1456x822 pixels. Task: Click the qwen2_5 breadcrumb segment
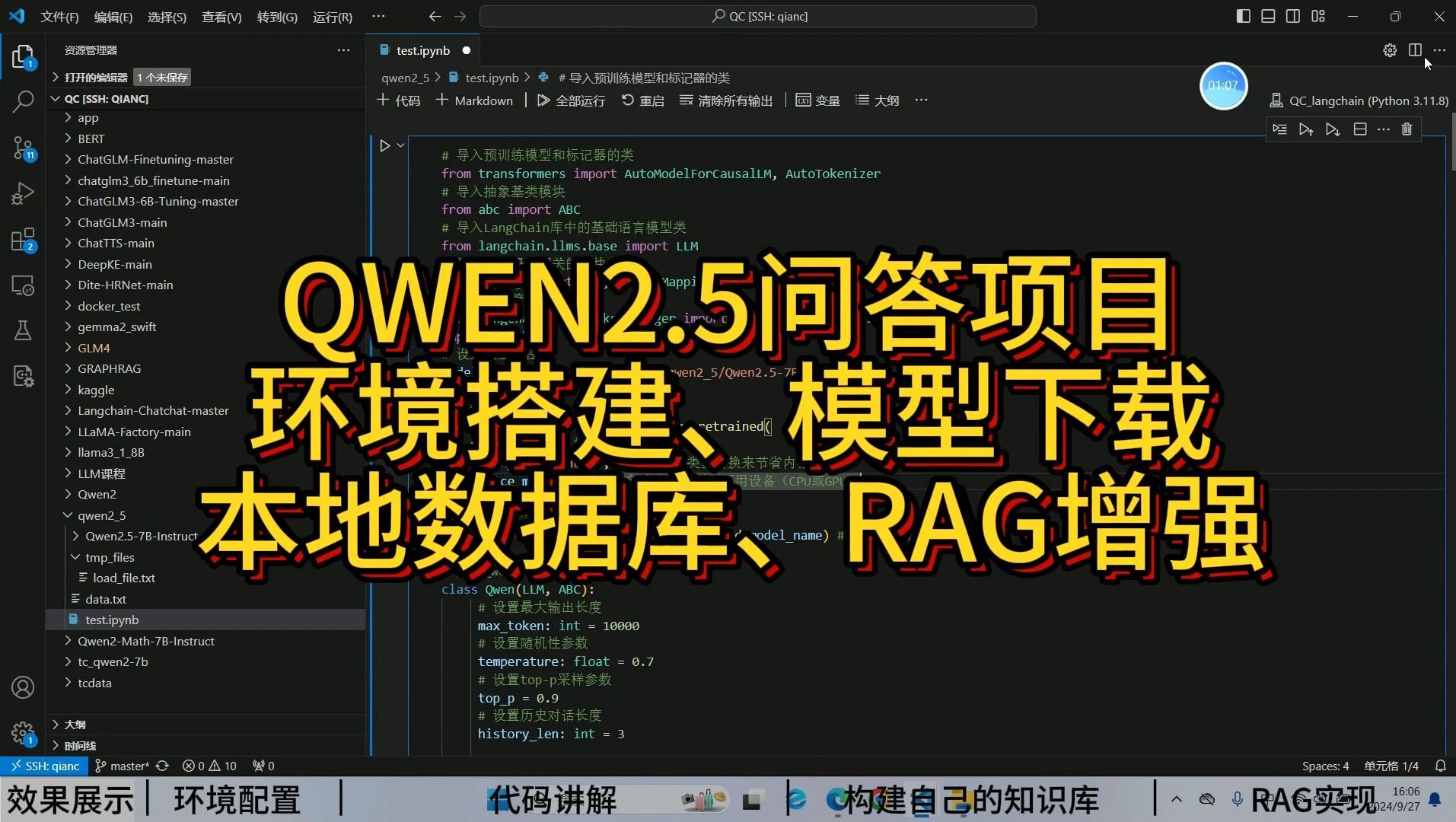[x=405, y=78]
